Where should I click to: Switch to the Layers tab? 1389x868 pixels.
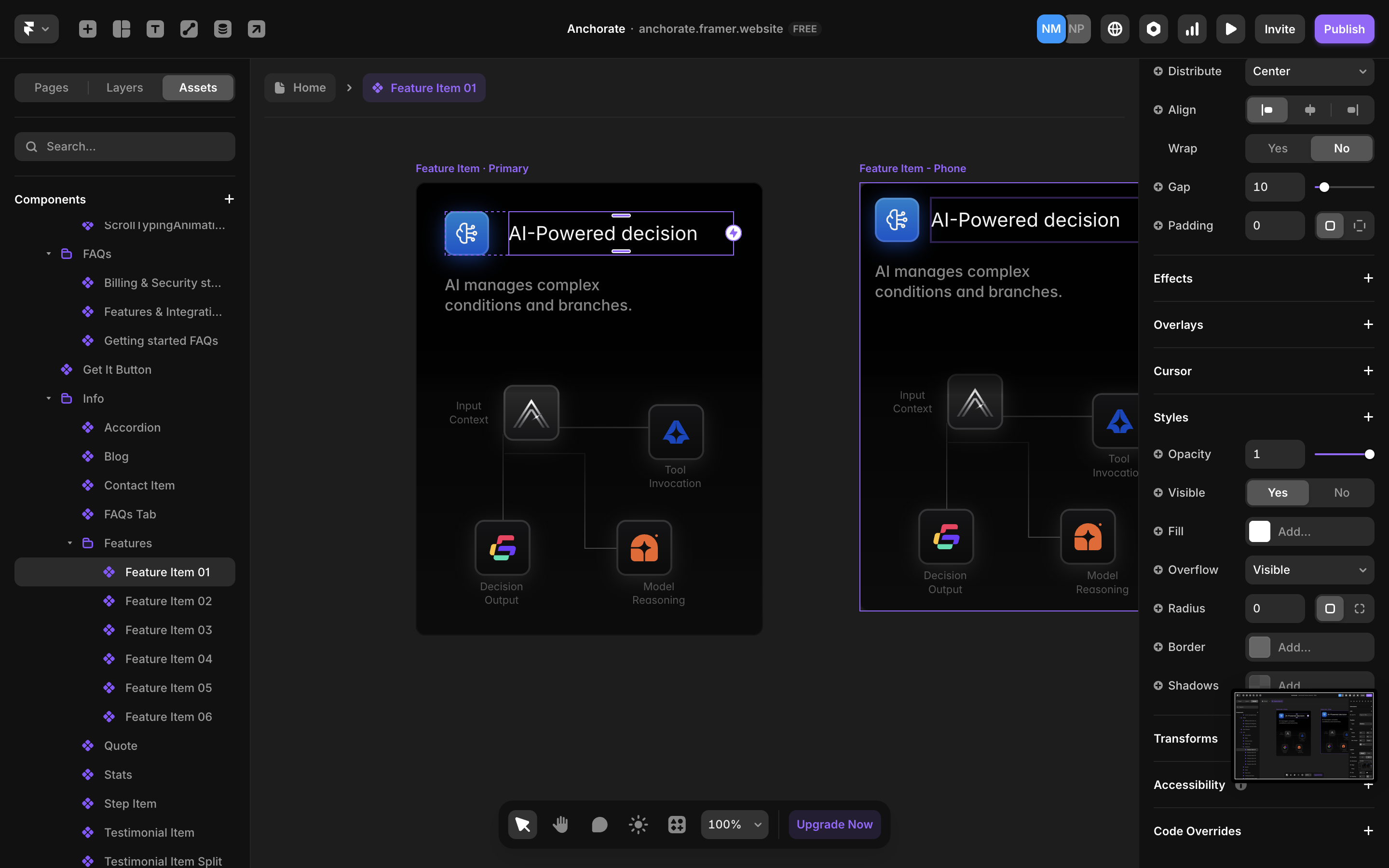124,87
